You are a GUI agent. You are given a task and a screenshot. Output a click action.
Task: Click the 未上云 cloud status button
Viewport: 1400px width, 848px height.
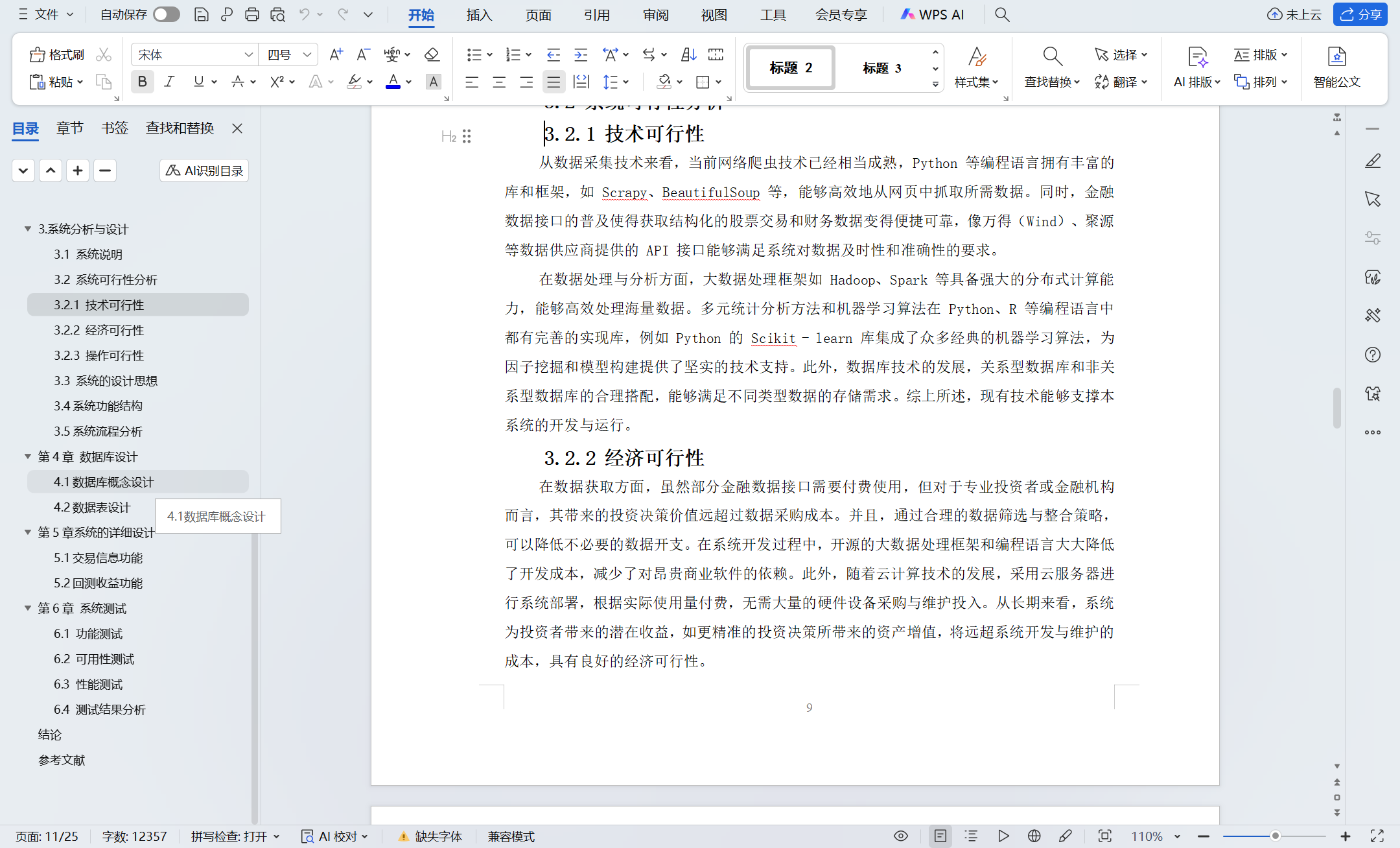point(1294,14)
